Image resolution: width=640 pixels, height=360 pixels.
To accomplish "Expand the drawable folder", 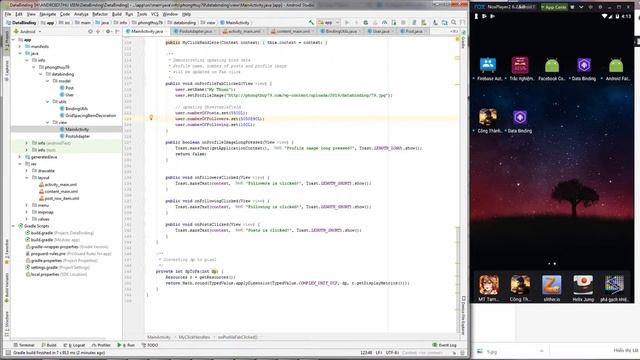I will point(27,171).
